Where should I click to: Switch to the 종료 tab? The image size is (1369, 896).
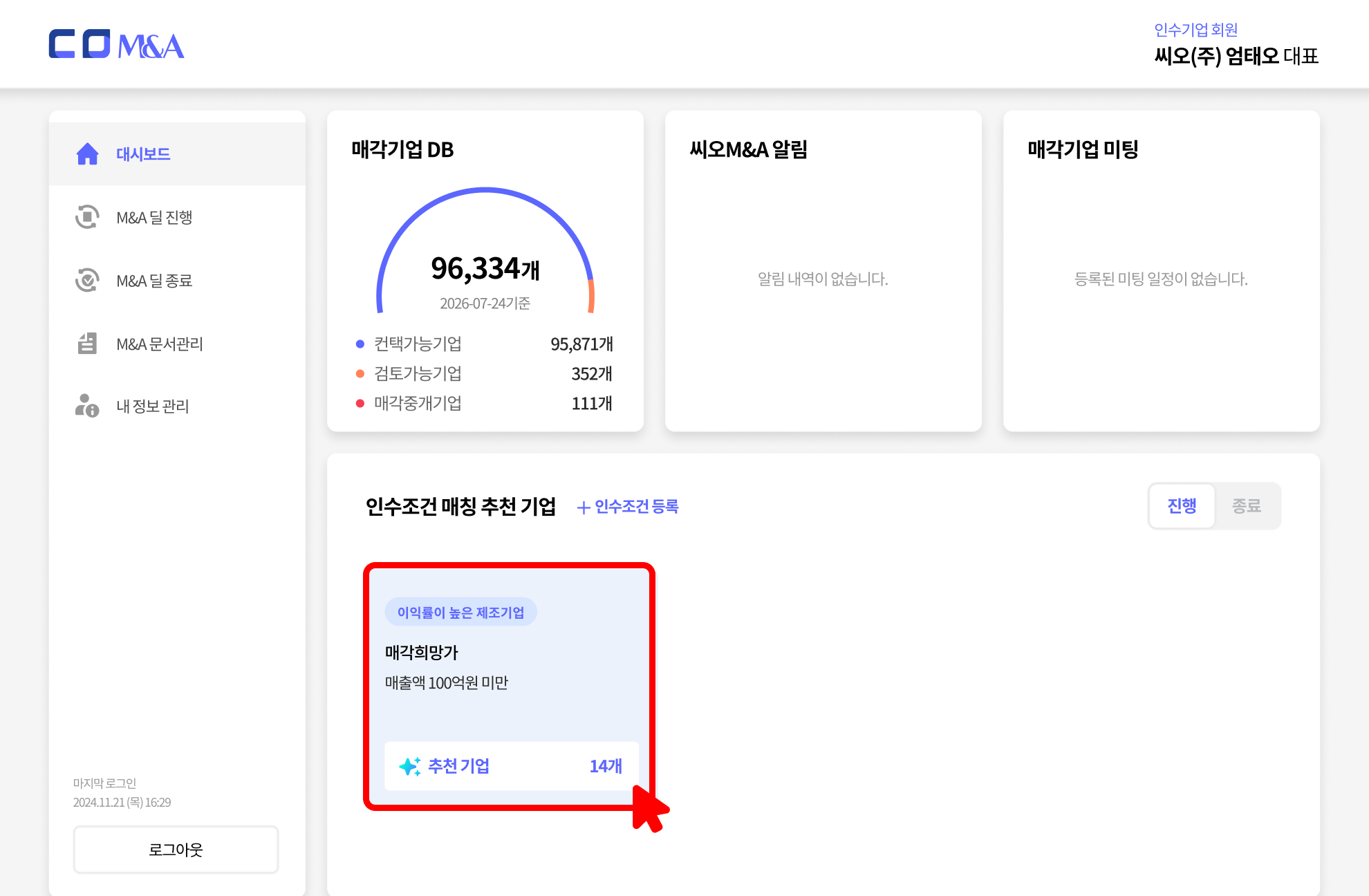pyautogui.click(x=1247, y=506)
